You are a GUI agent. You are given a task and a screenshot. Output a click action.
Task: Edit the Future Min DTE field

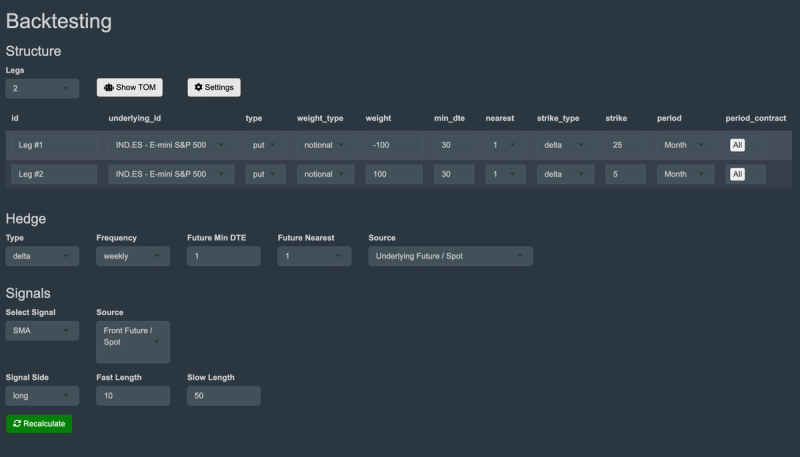click(223, 256)
